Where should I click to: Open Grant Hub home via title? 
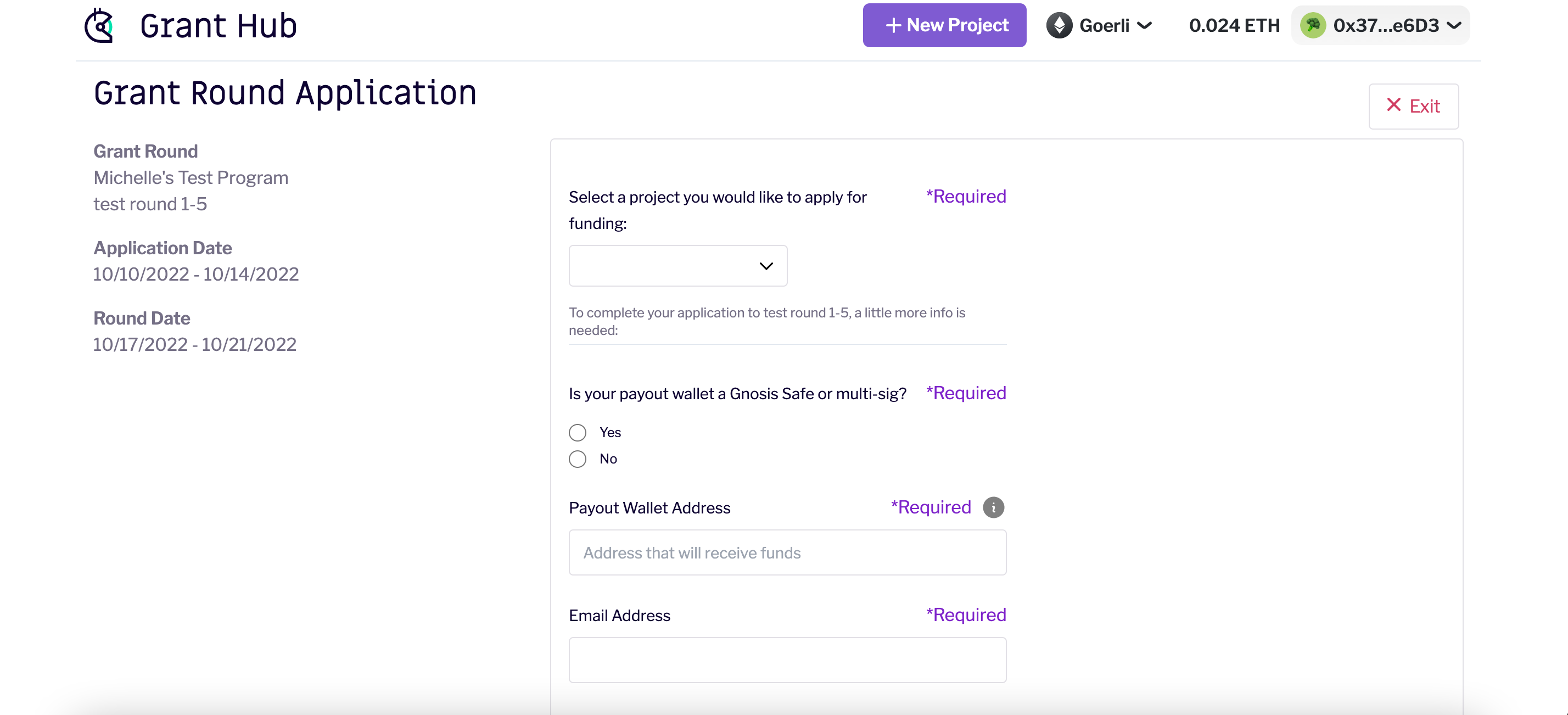pos(218,25)
